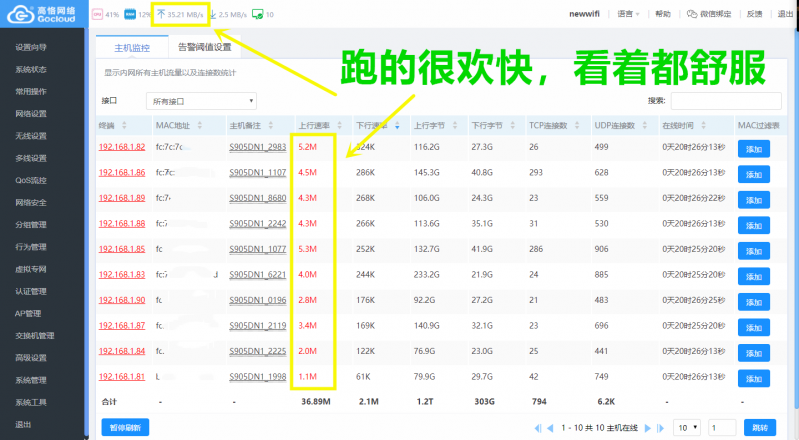Sort table by 下行速率 column arrow
Image resolution: width=799 pixels, height=440 pixels.
click(x=398, y=126)
